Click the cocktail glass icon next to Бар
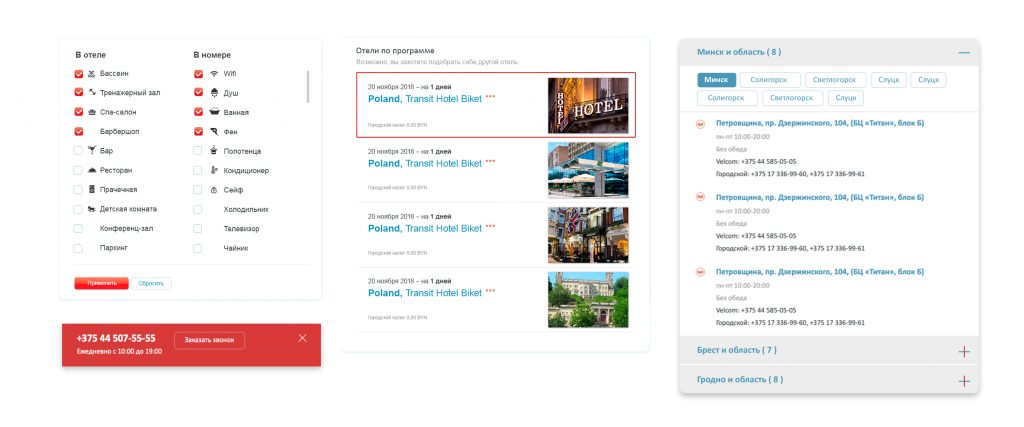The height and width of the screenshot is (427, 1024). pyautogui.click(x=92, y=151)
